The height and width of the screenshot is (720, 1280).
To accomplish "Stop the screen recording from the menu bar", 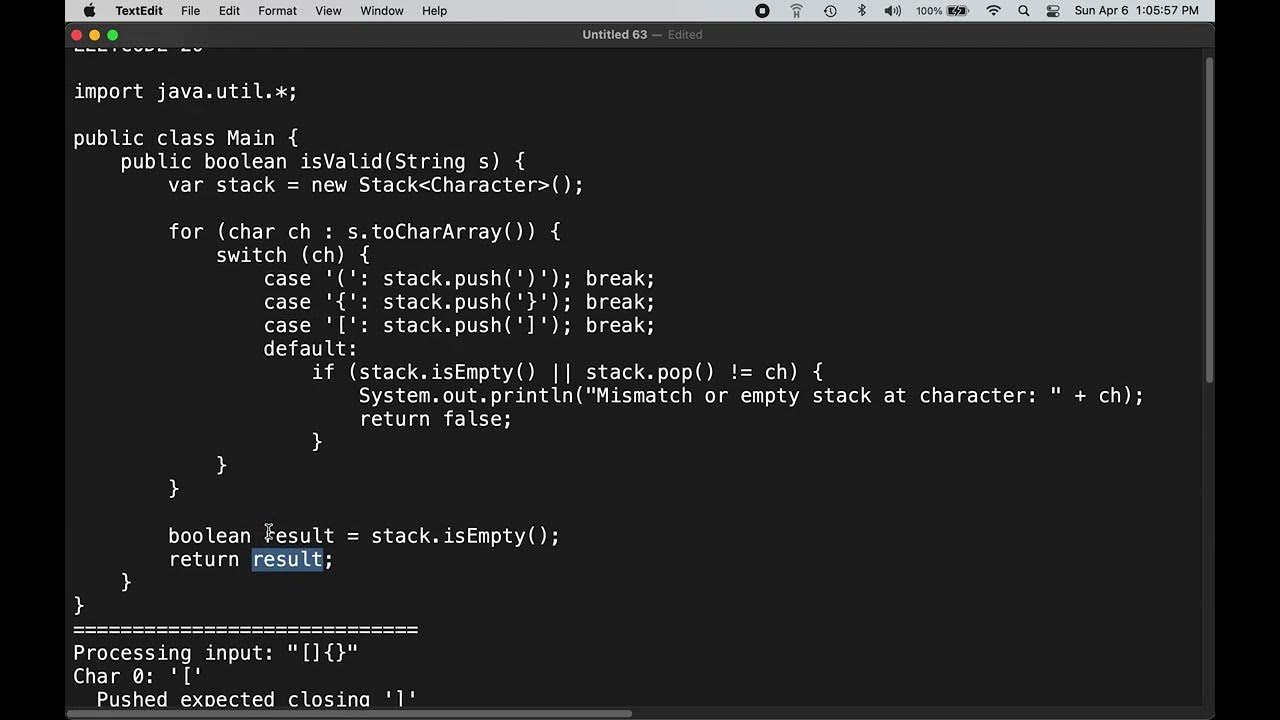I will [761, 11].
